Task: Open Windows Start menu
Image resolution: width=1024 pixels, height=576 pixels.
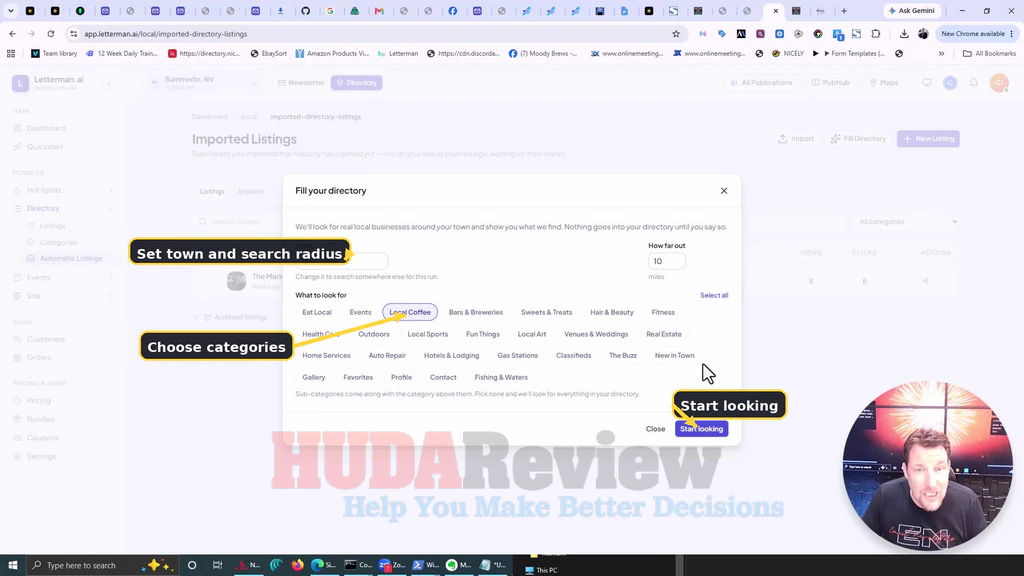Action: tap(12, 565)
